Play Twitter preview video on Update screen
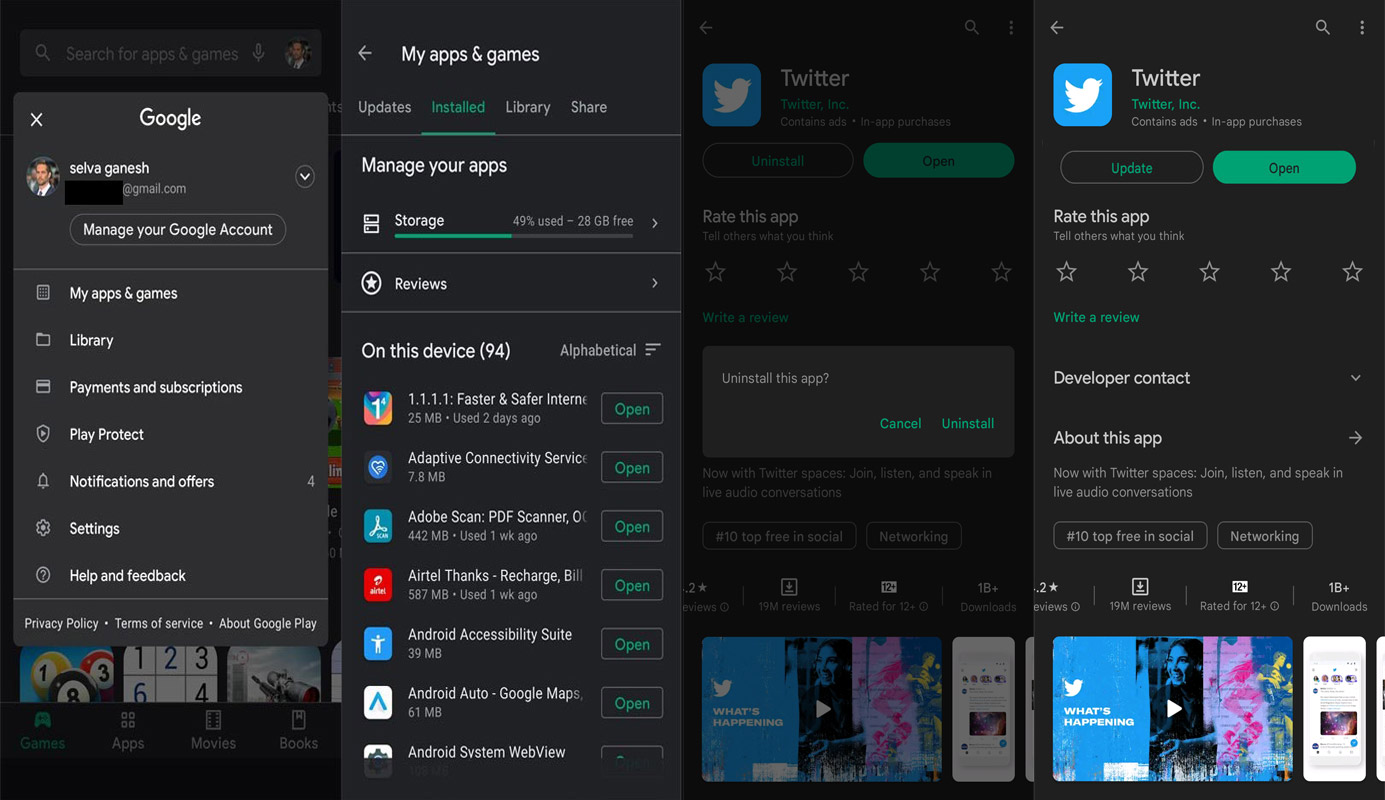 (x=1174, y=708)
